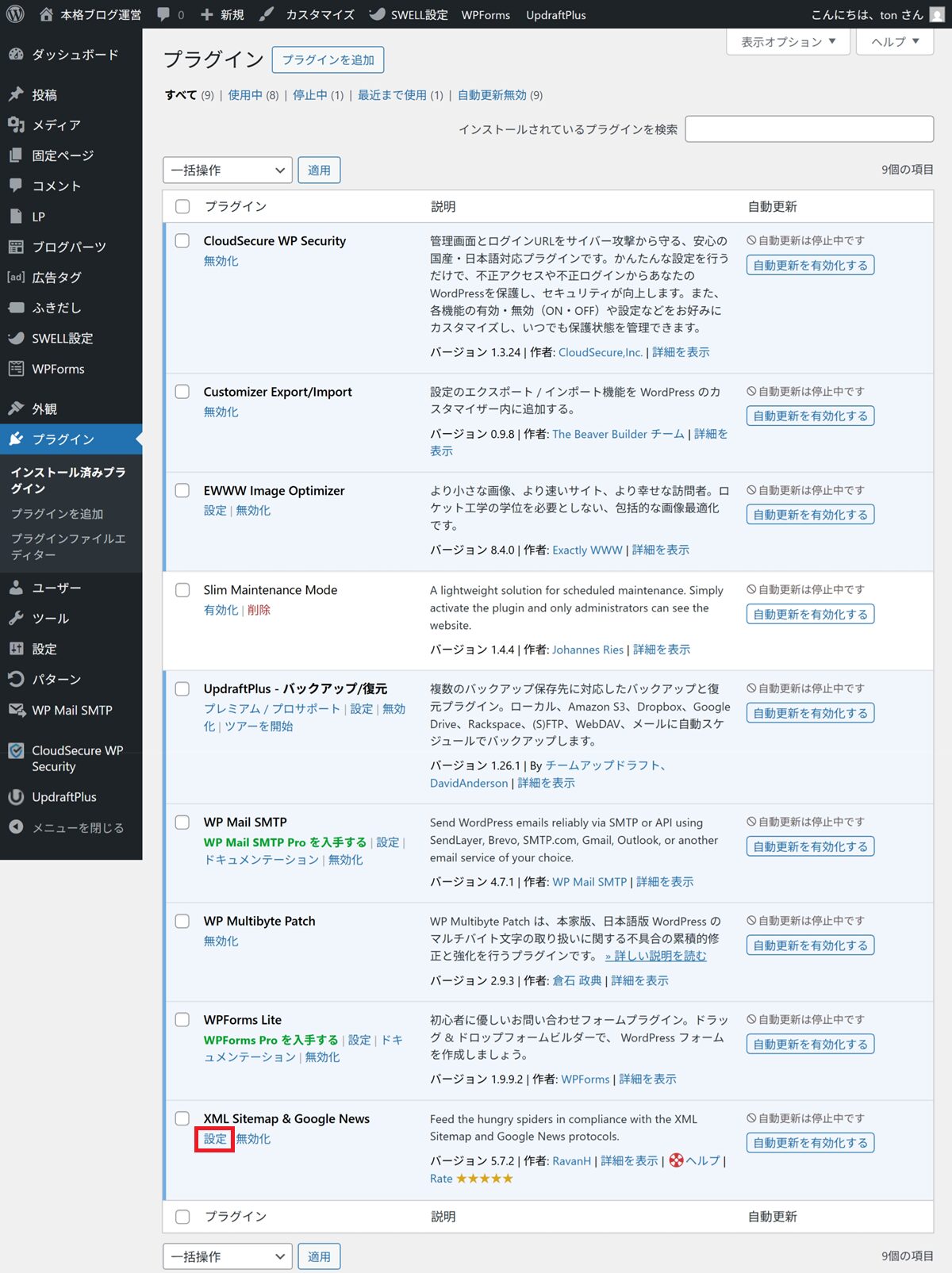Tick the CloudSecure WP Security checkbox
The height and width of the screenshot is (1273, 952).
[x=182, y=241]
